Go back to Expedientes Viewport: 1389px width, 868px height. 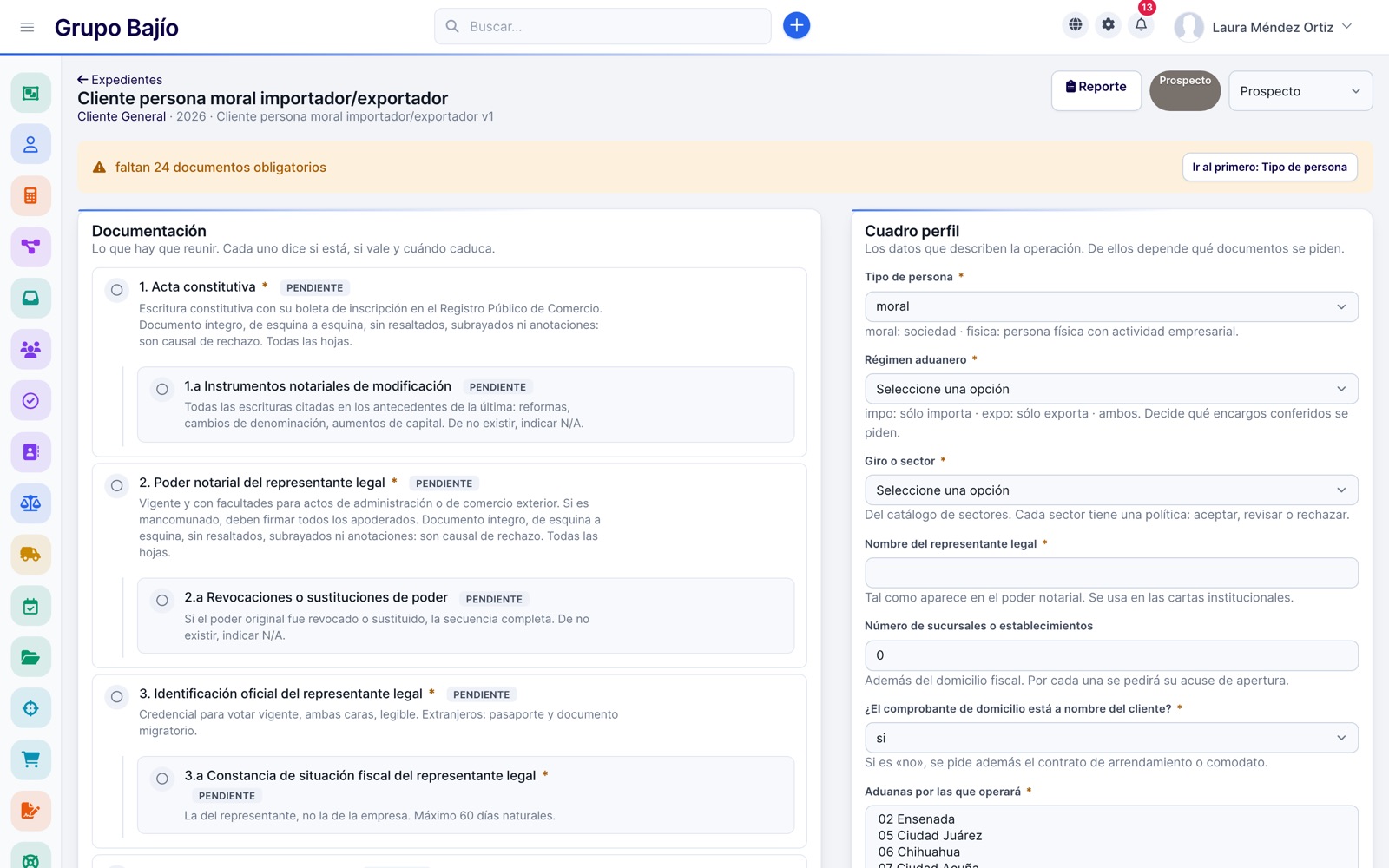120,80
